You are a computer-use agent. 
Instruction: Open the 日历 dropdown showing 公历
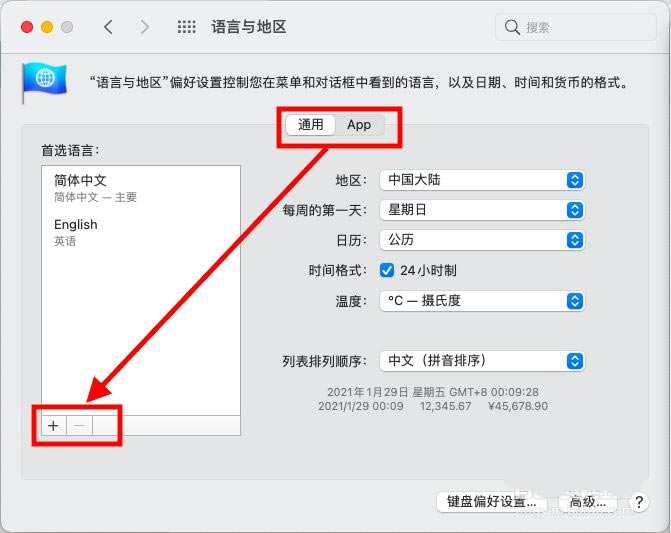tap(482, 240)
